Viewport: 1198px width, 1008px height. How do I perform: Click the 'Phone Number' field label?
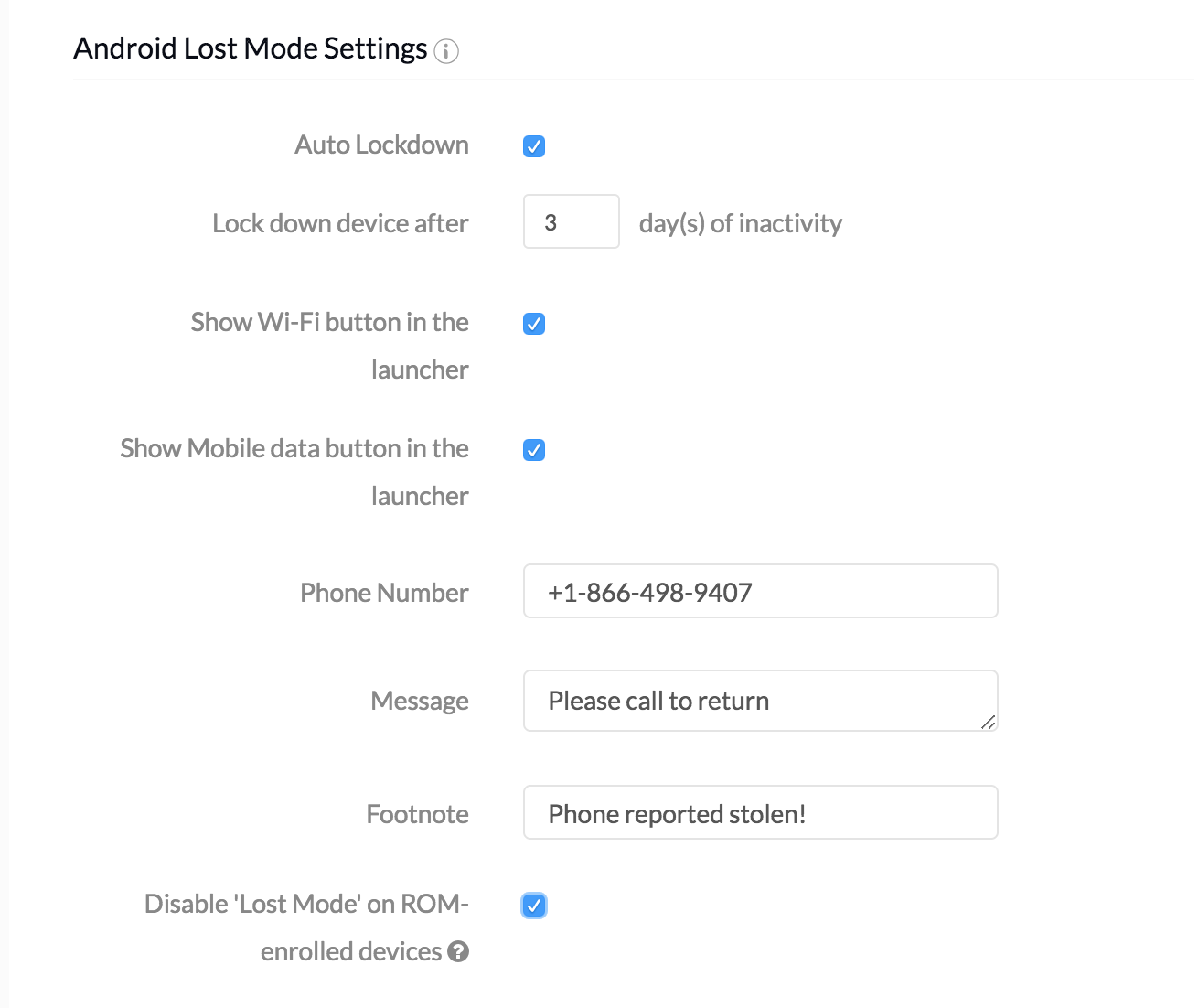pos(383,593)
